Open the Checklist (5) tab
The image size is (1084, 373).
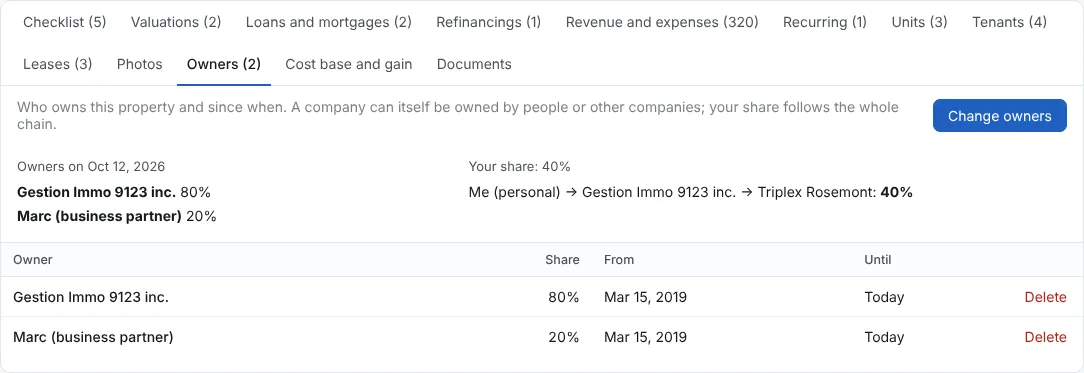click(65, 22)
